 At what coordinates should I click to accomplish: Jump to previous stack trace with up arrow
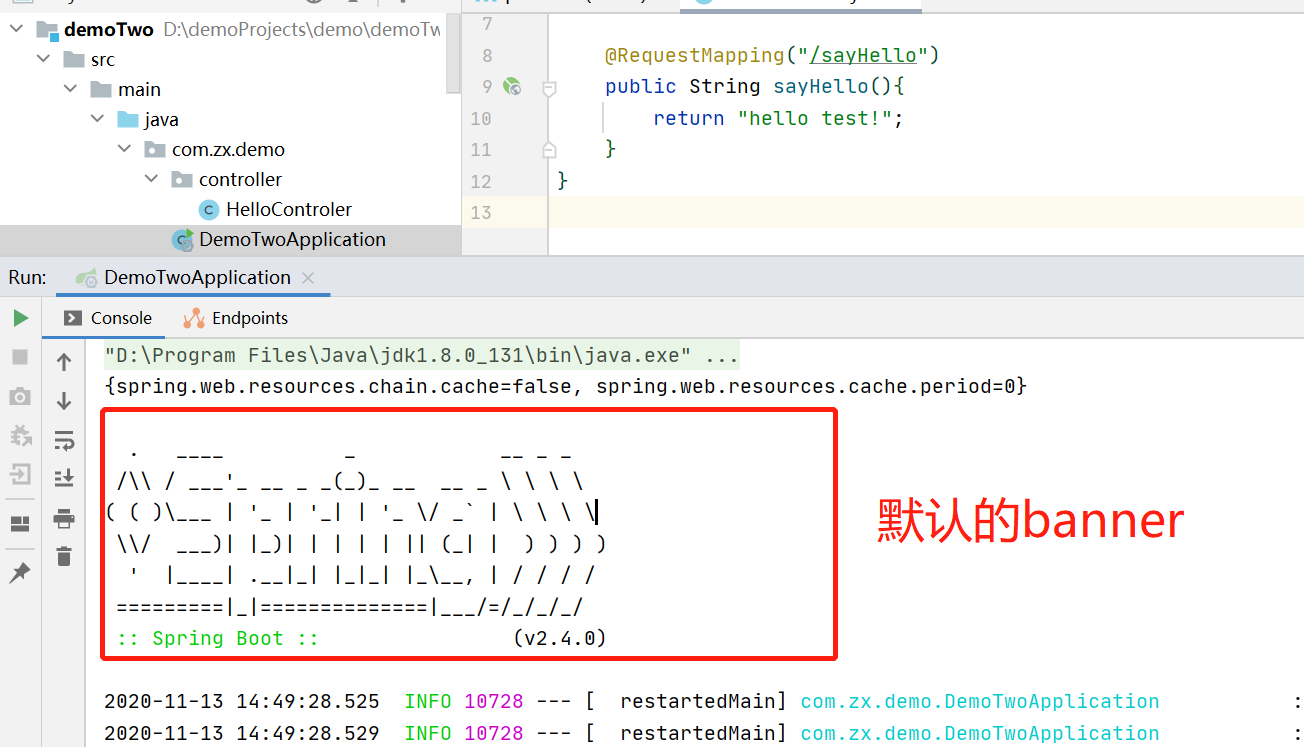[64, 360]
